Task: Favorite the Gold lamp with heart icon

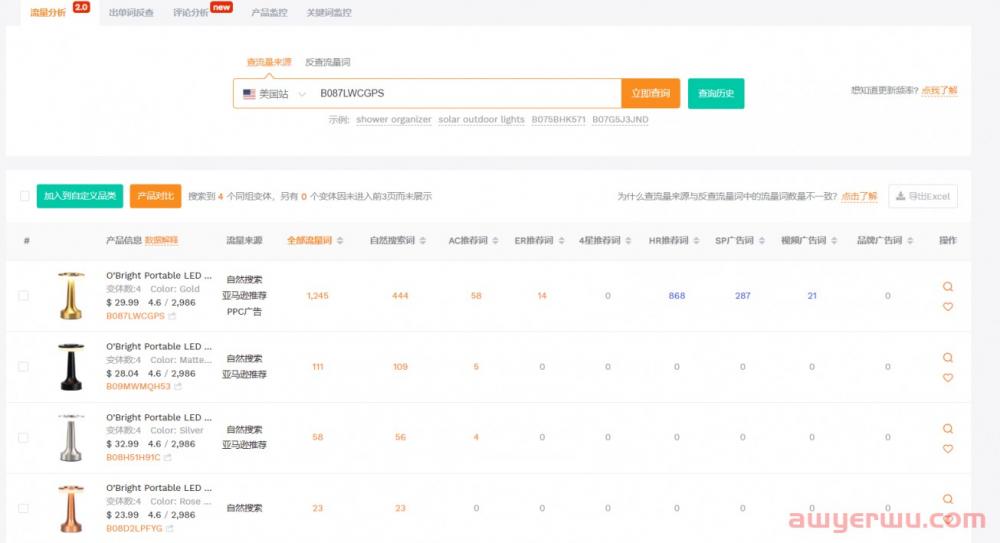Action: (947, 307)
